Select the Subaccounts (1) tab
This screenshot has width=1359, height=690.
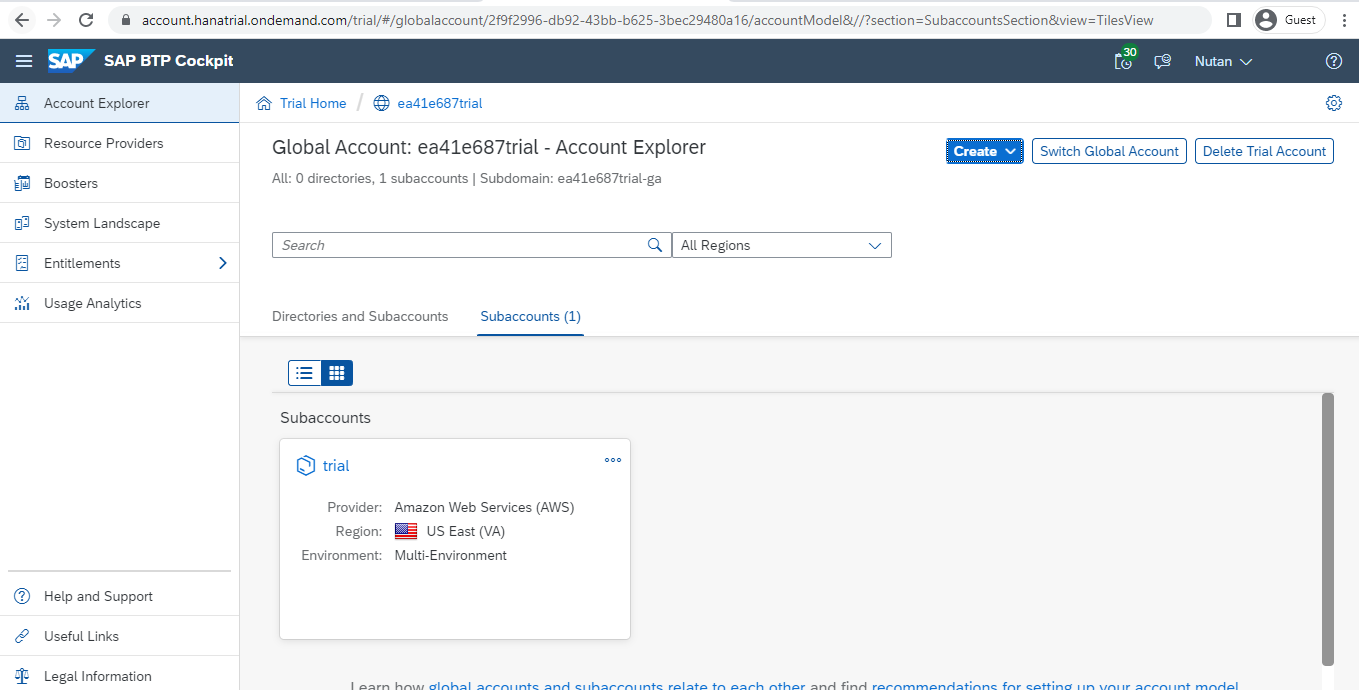click(x=530, y=316)
